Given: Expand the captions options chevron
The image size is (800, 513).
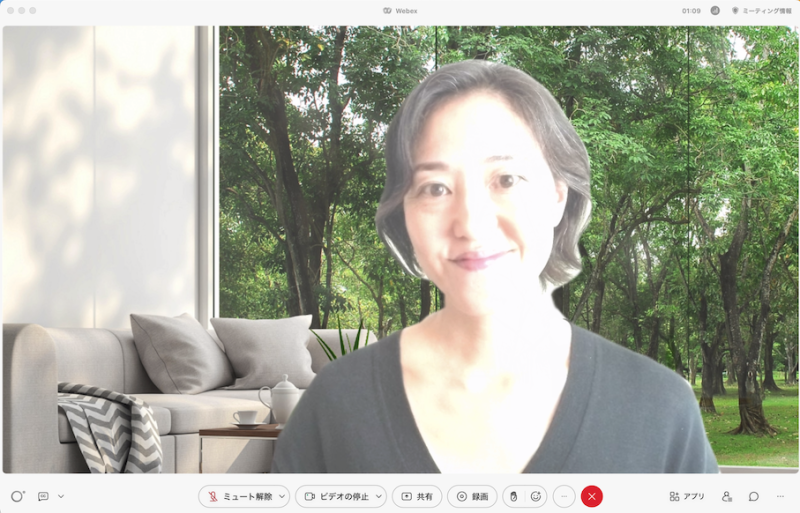Looking at the screenshot, I should 61,496.
